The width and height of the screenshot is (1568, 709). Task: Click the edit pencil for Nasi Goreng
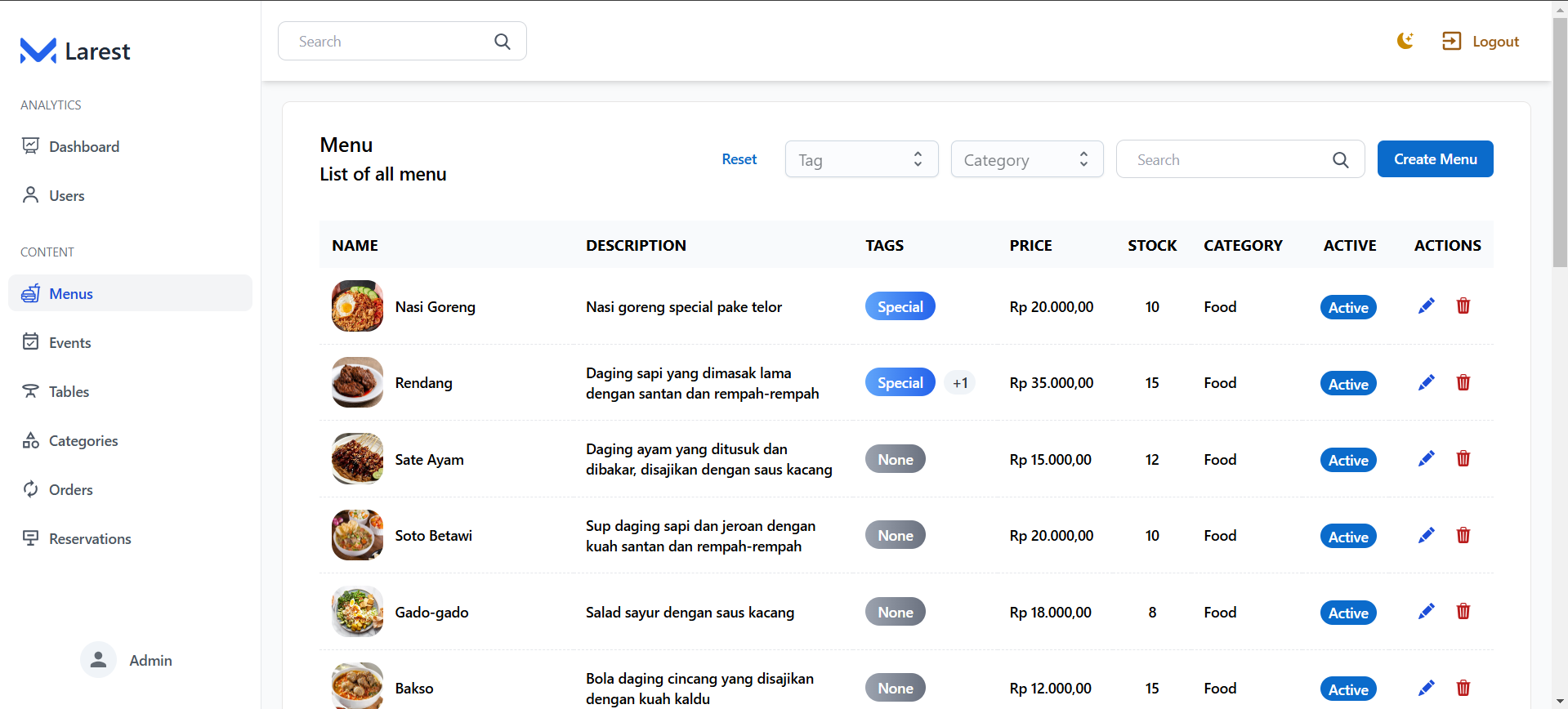1426,306
